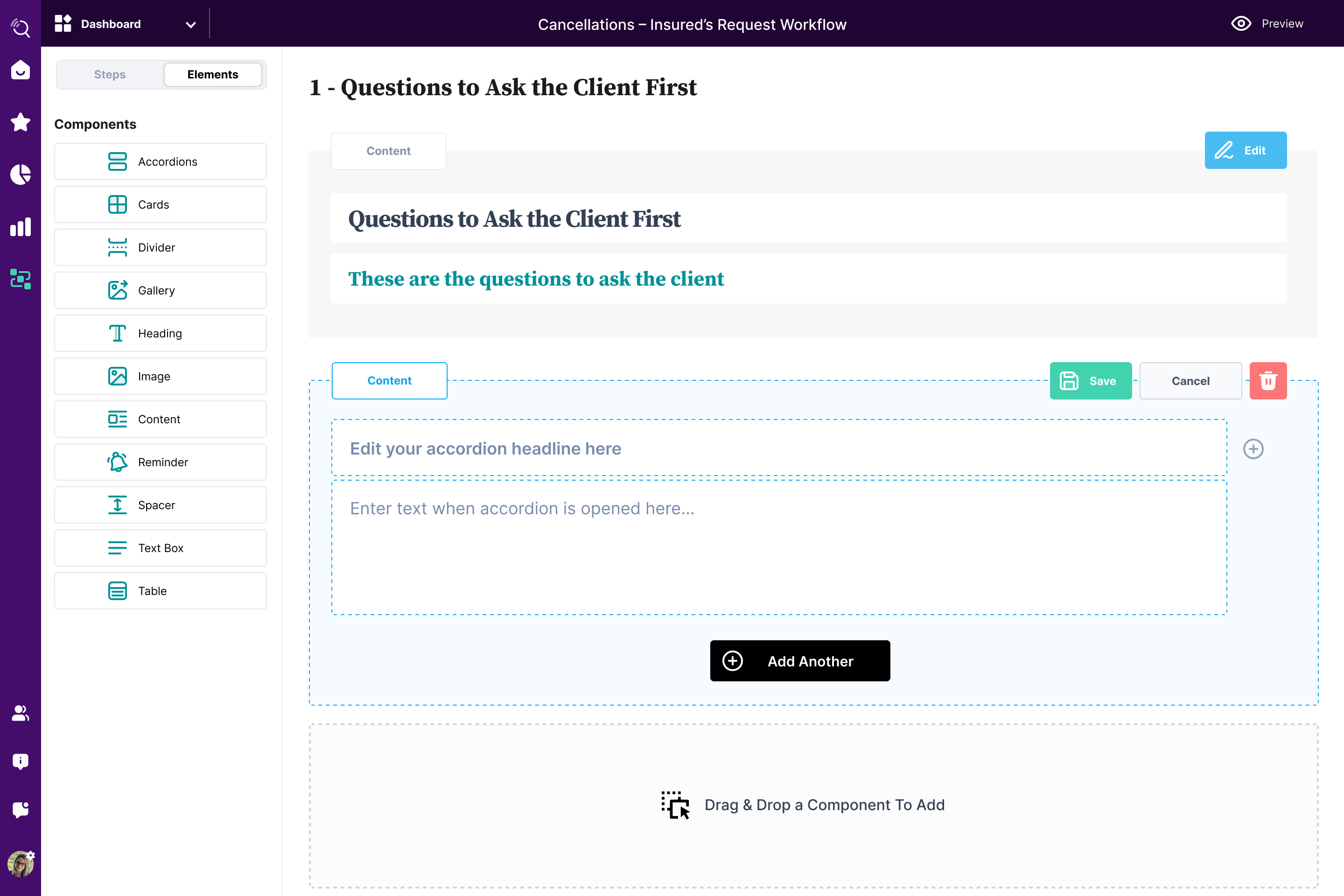Click the Save button icon in editor
Viewport: 1344px width, 896px height.
pos(1071,381)
